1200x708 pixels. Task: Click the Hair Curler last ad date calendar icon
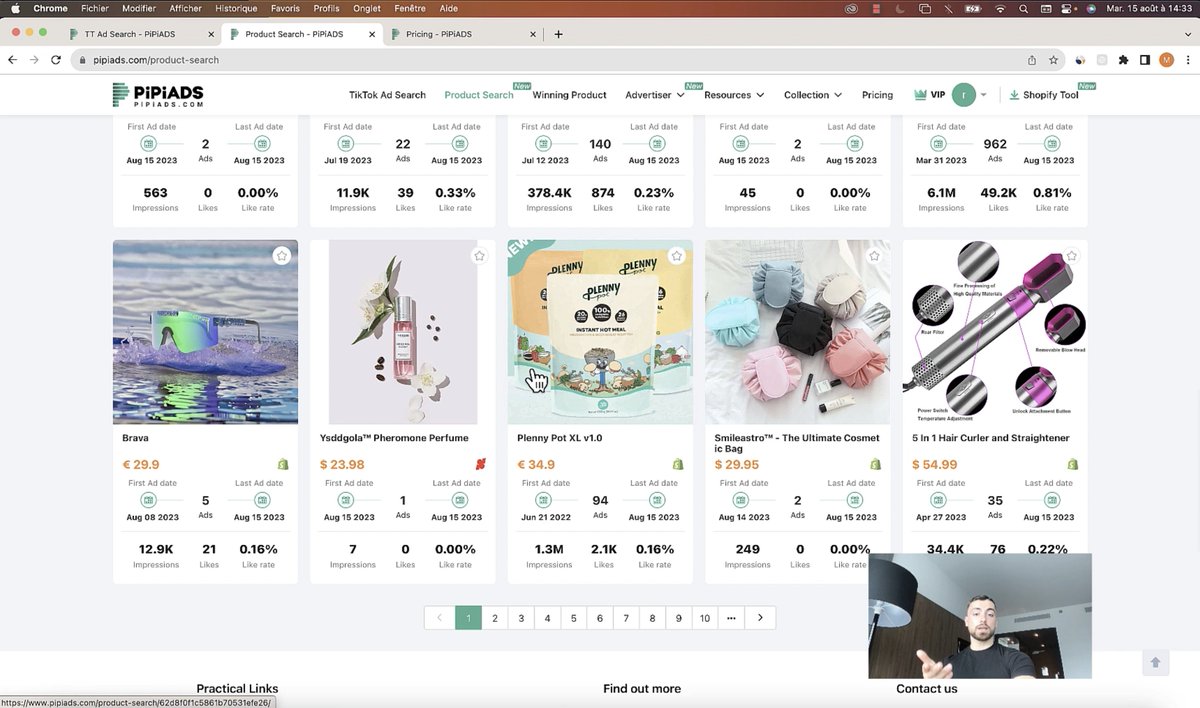1052,500
